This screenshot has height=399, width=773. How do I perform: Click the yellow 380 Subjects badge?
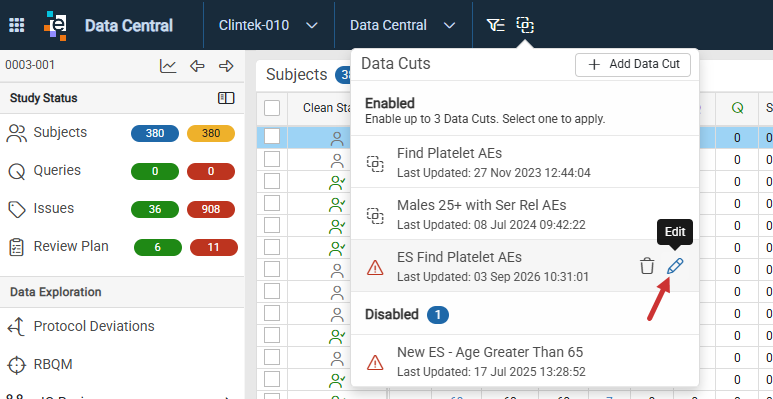[211, 133]
